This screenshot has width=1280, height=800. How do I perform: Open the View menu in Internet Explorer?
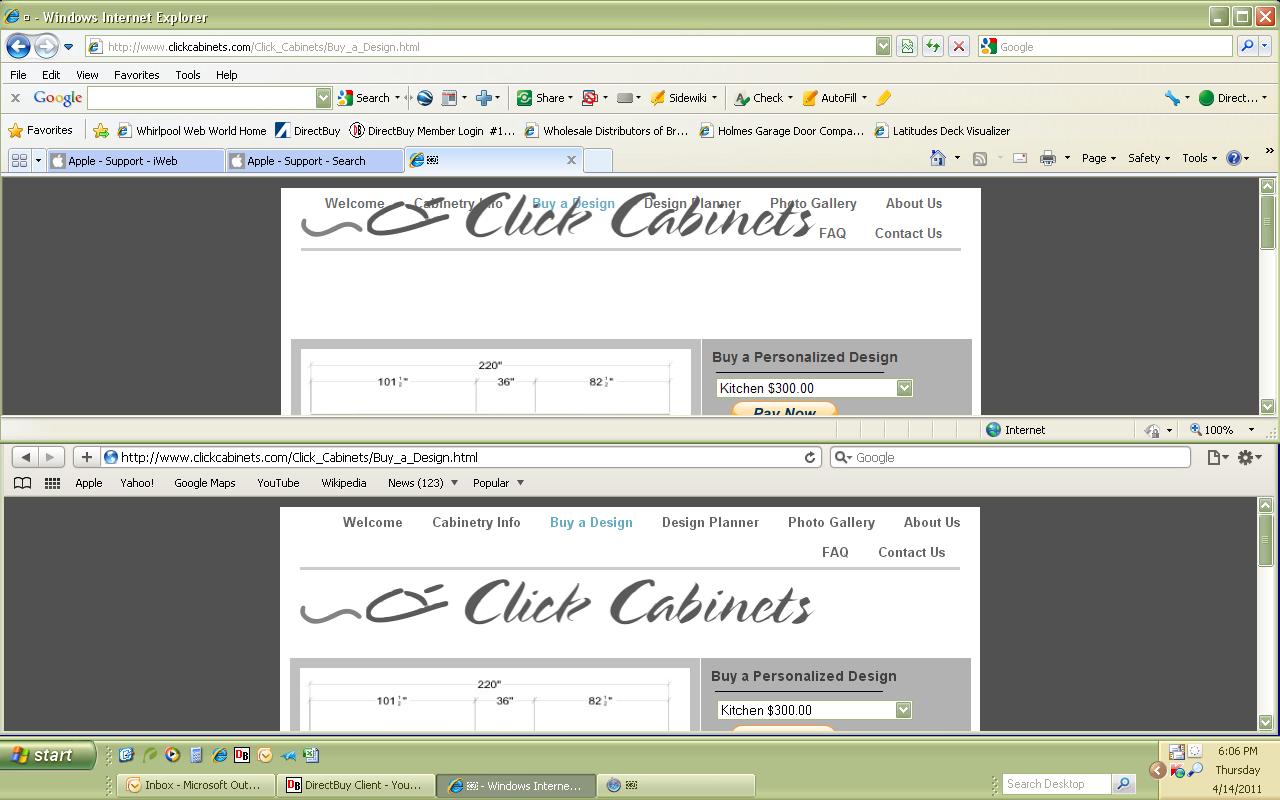[x=87, y=75]
